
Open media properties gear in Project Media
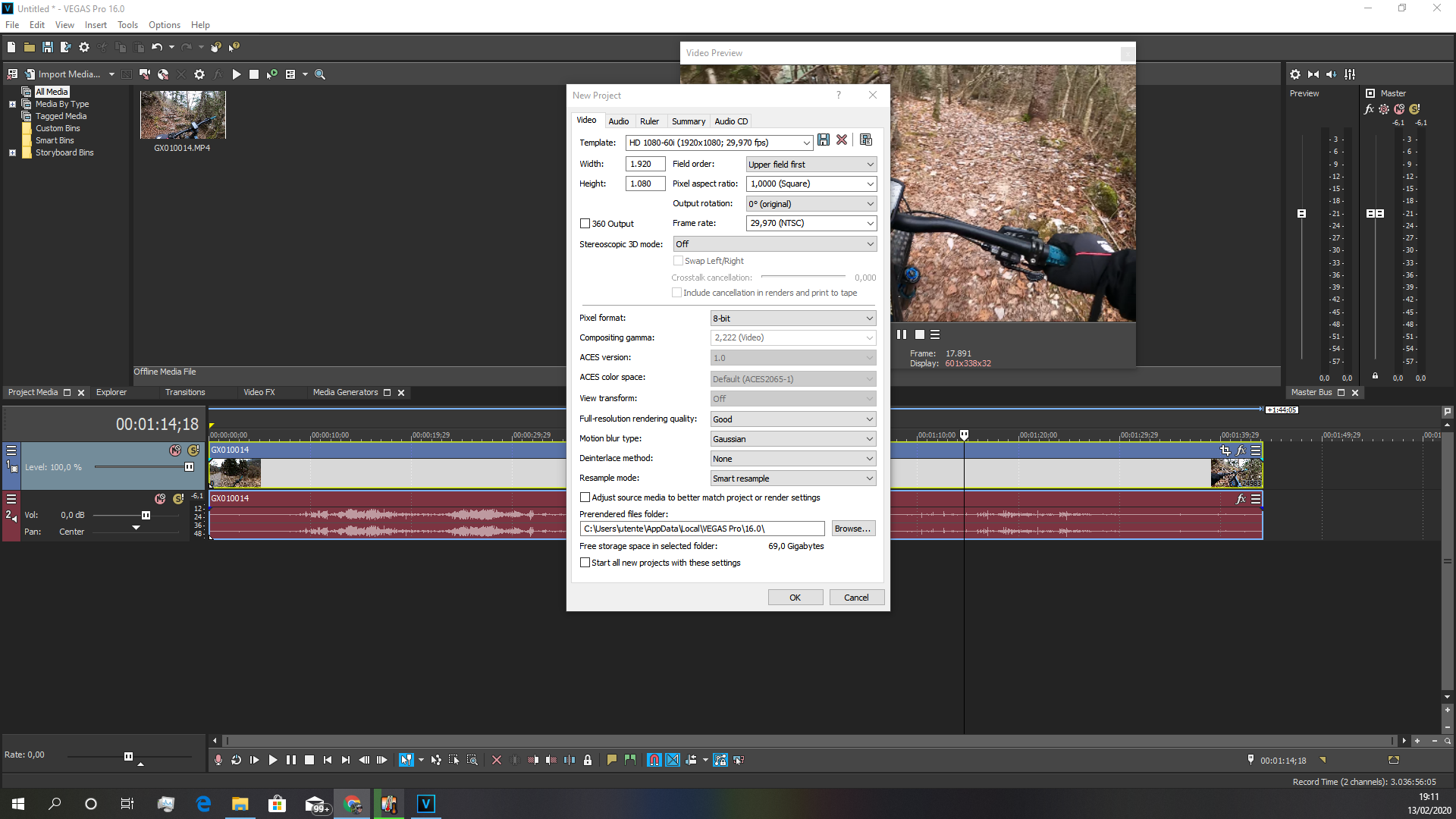tap(199, 74)
